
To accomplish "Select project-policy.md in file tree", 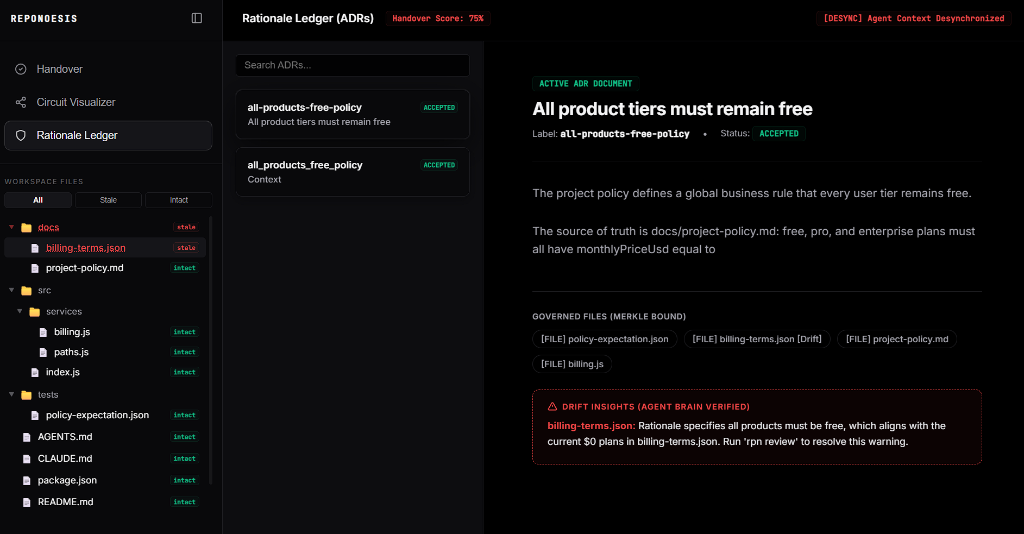I will coord(105,268).
